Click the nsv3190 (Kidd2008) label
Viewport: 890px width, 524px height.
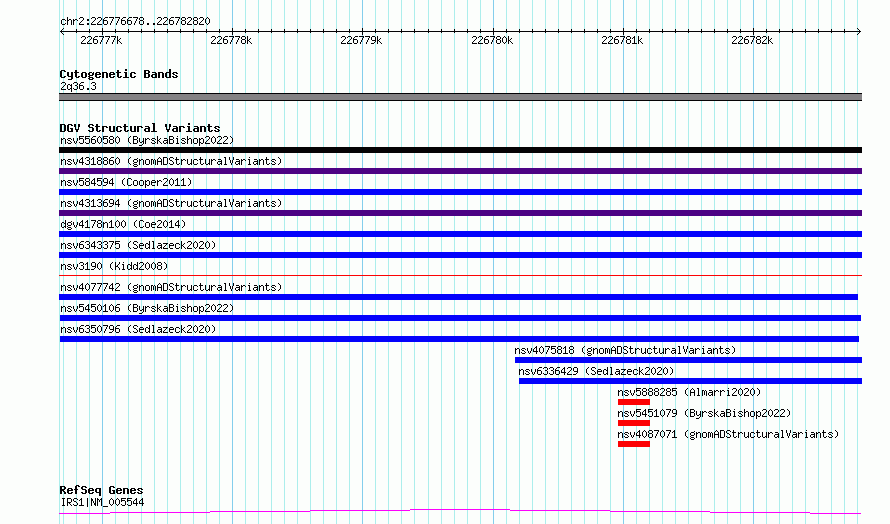(x=114, y=266)
